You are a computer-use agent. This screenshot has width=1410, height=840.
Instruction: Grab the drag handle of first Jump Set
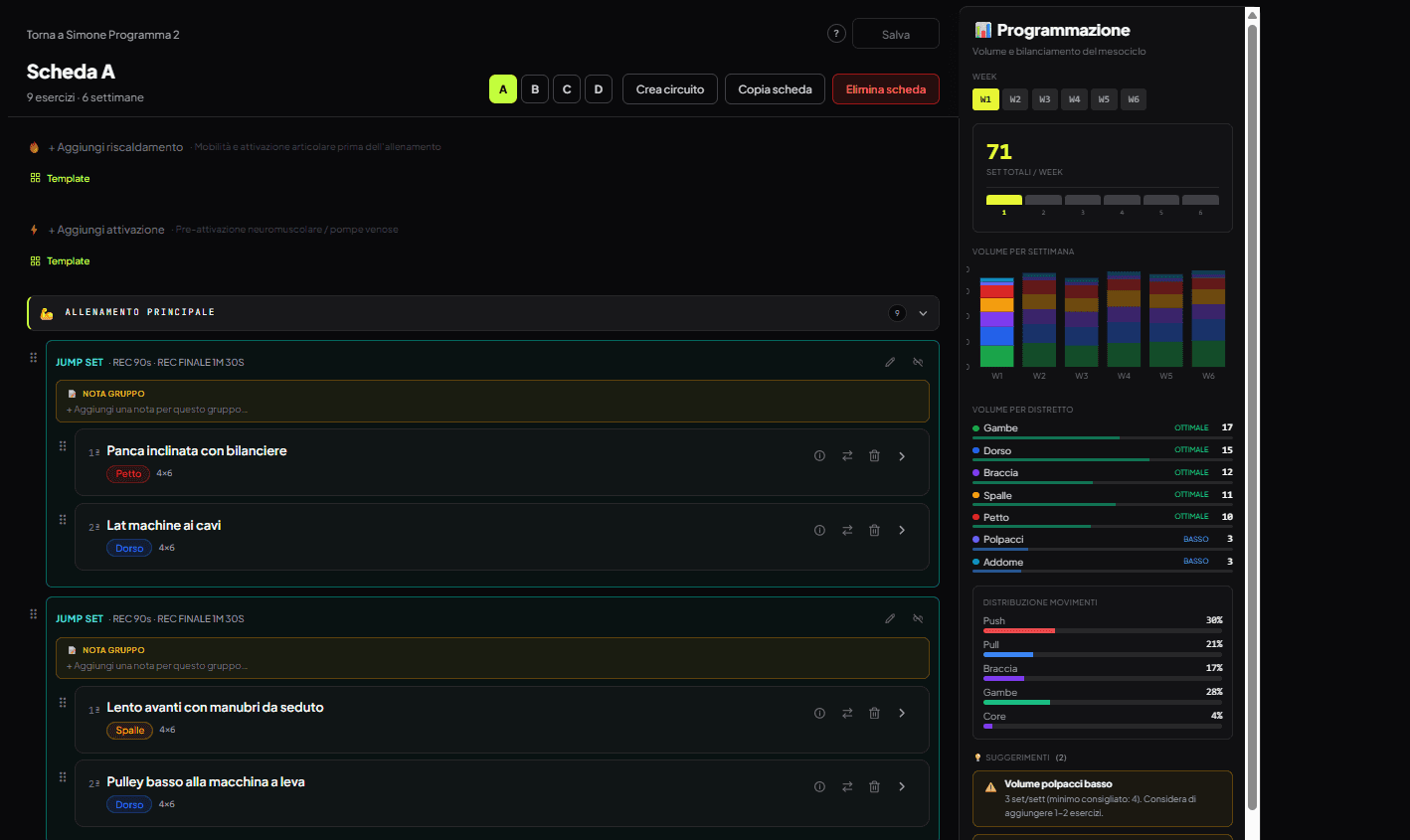34,357
